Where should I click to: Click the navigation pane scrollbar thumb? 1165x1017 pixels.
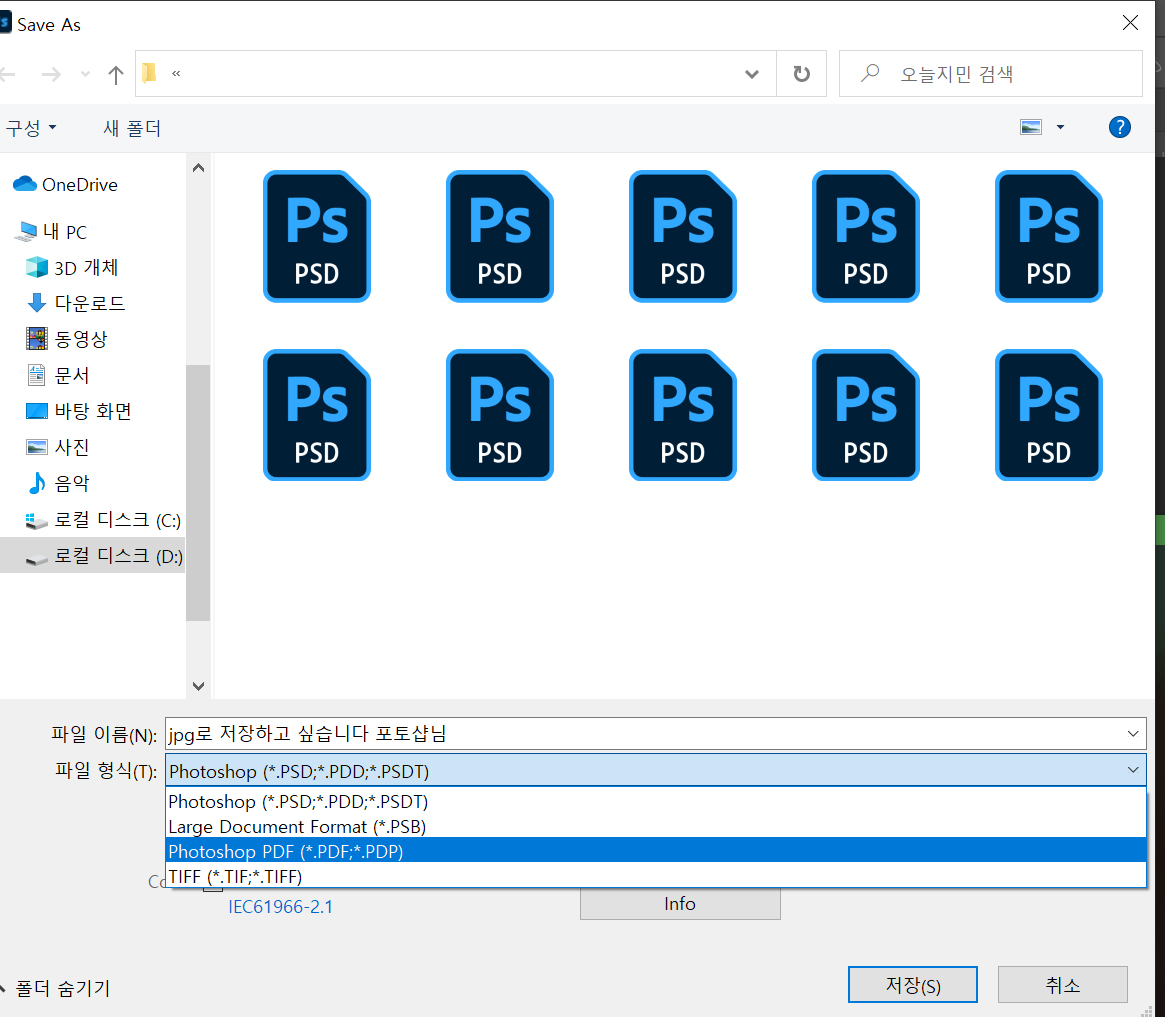tap(198, 492)
